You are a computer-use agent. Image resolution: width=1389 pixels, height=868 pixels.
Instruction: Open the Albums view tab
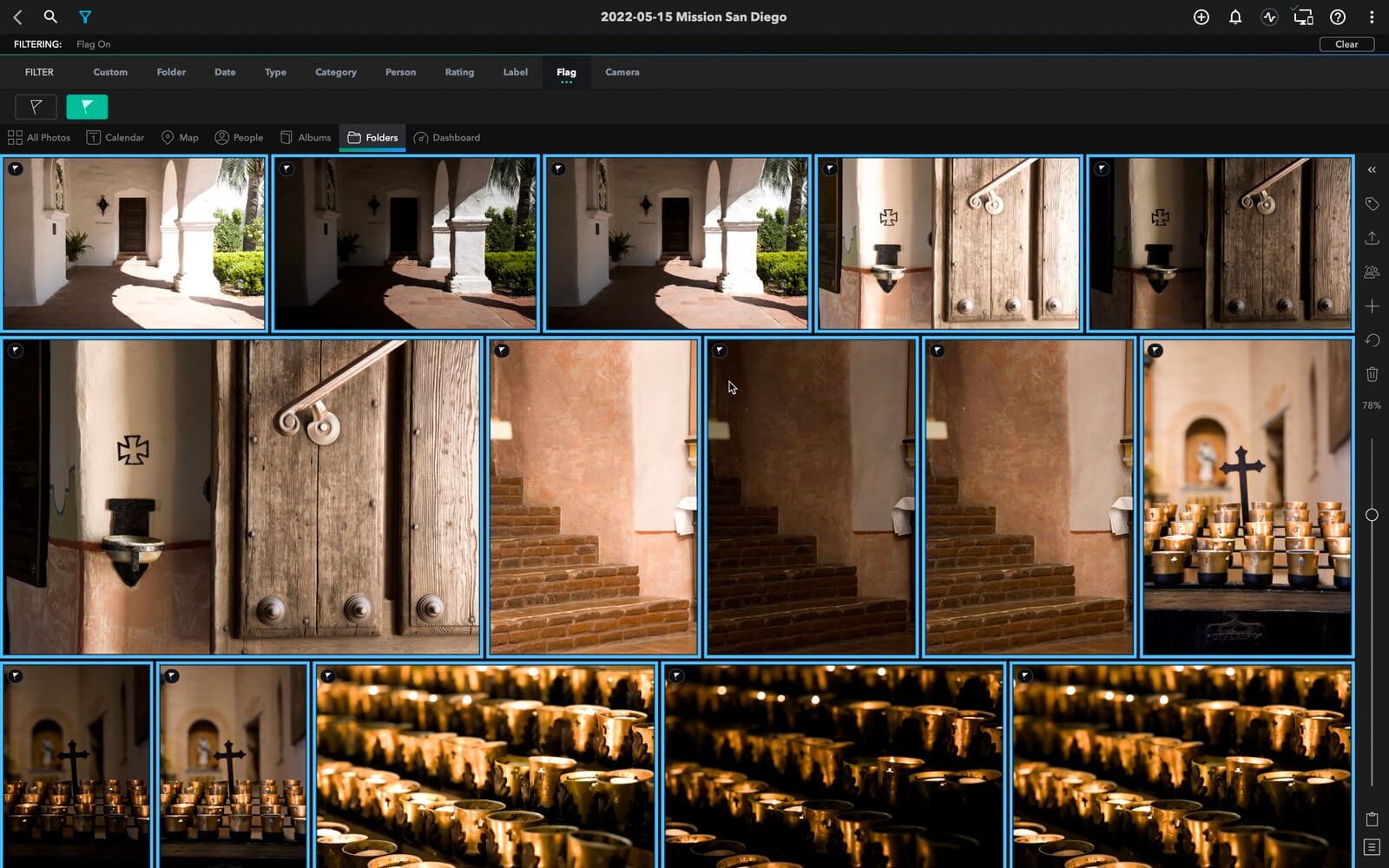(x=306, y=137)
